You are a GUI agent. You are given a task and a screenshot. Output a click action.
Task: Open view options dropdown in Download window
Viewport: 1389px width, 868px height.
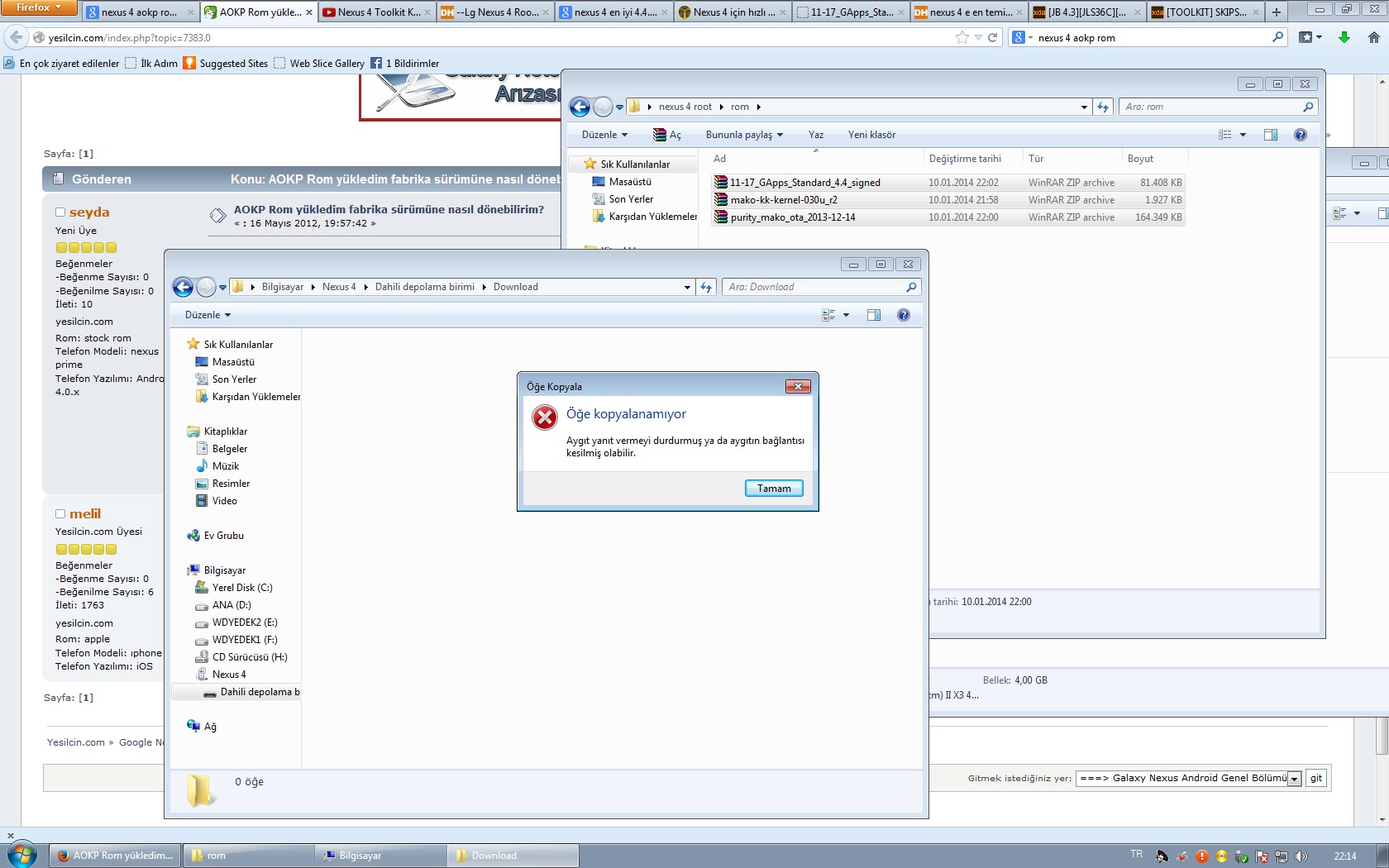846,315
